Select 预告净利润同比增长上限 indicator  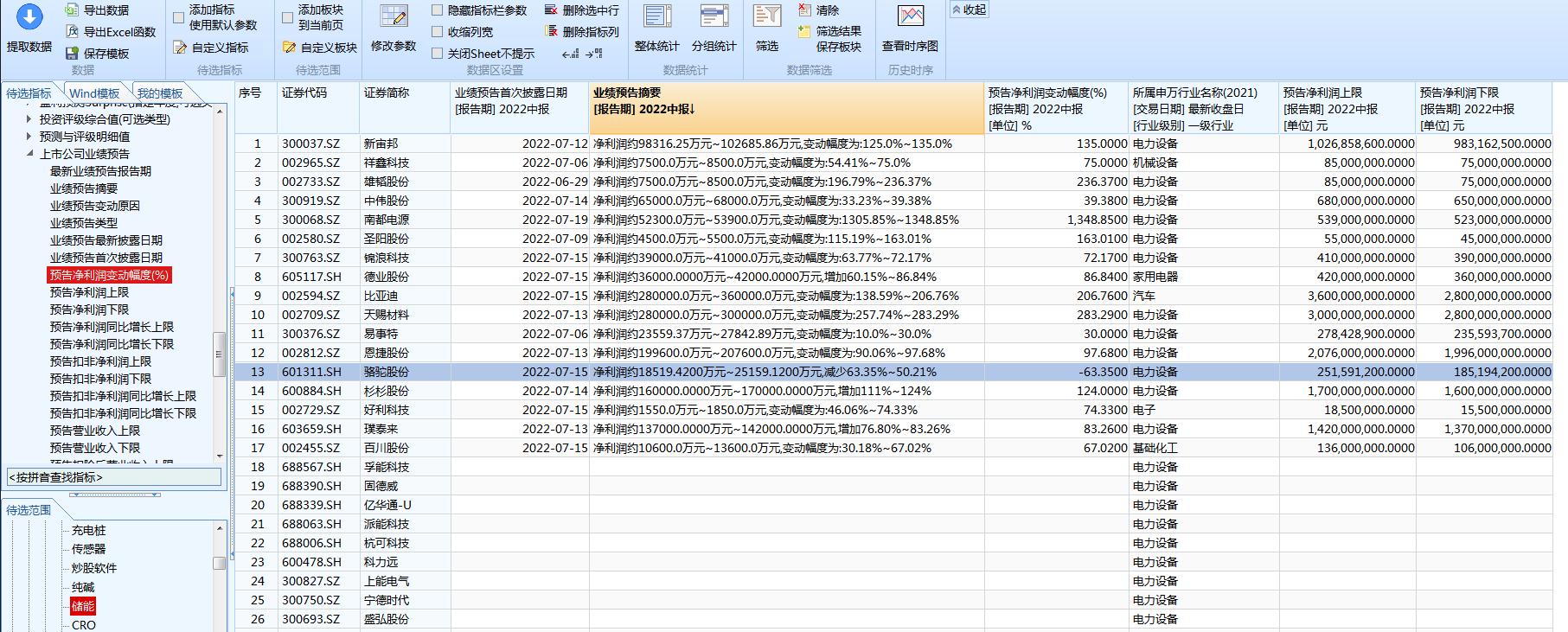tap(112, 327)
